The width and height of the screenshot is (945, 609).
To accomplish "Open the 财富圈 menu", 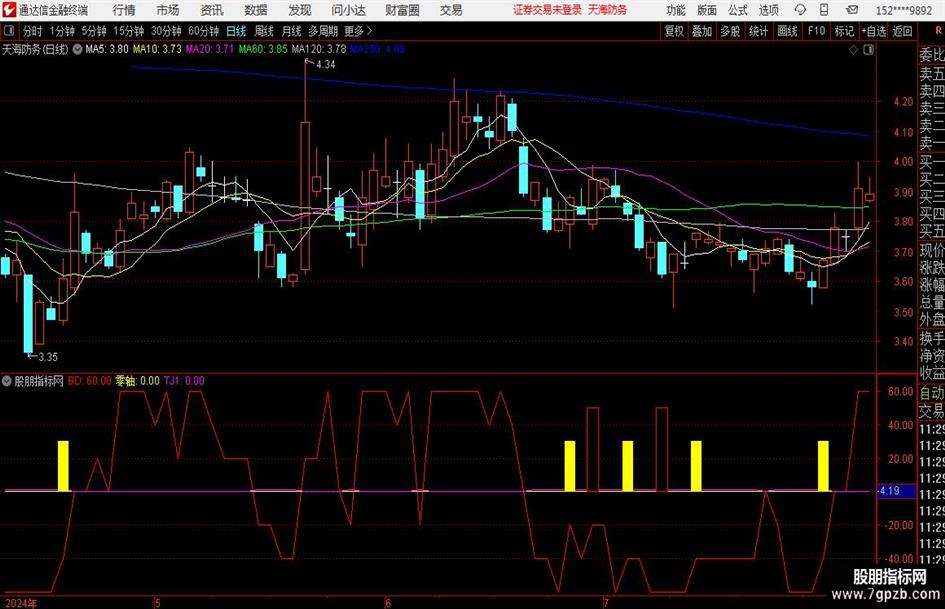I will (x=402, y=10).
